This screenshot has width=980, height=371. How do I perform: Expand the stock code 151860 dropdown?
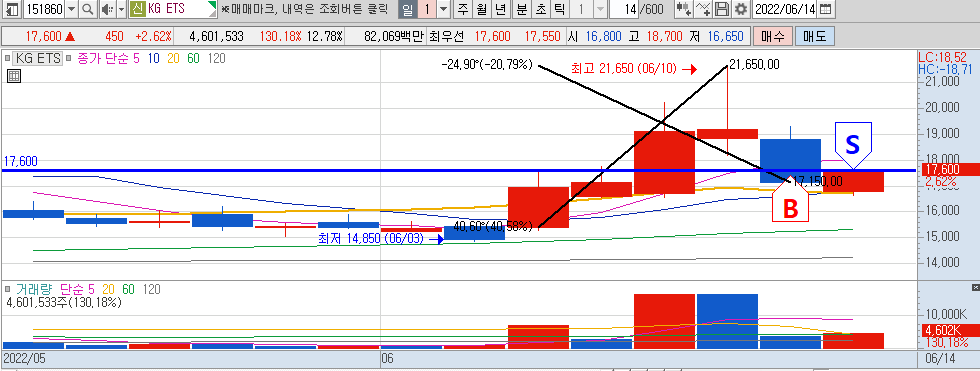coord(71,9)
